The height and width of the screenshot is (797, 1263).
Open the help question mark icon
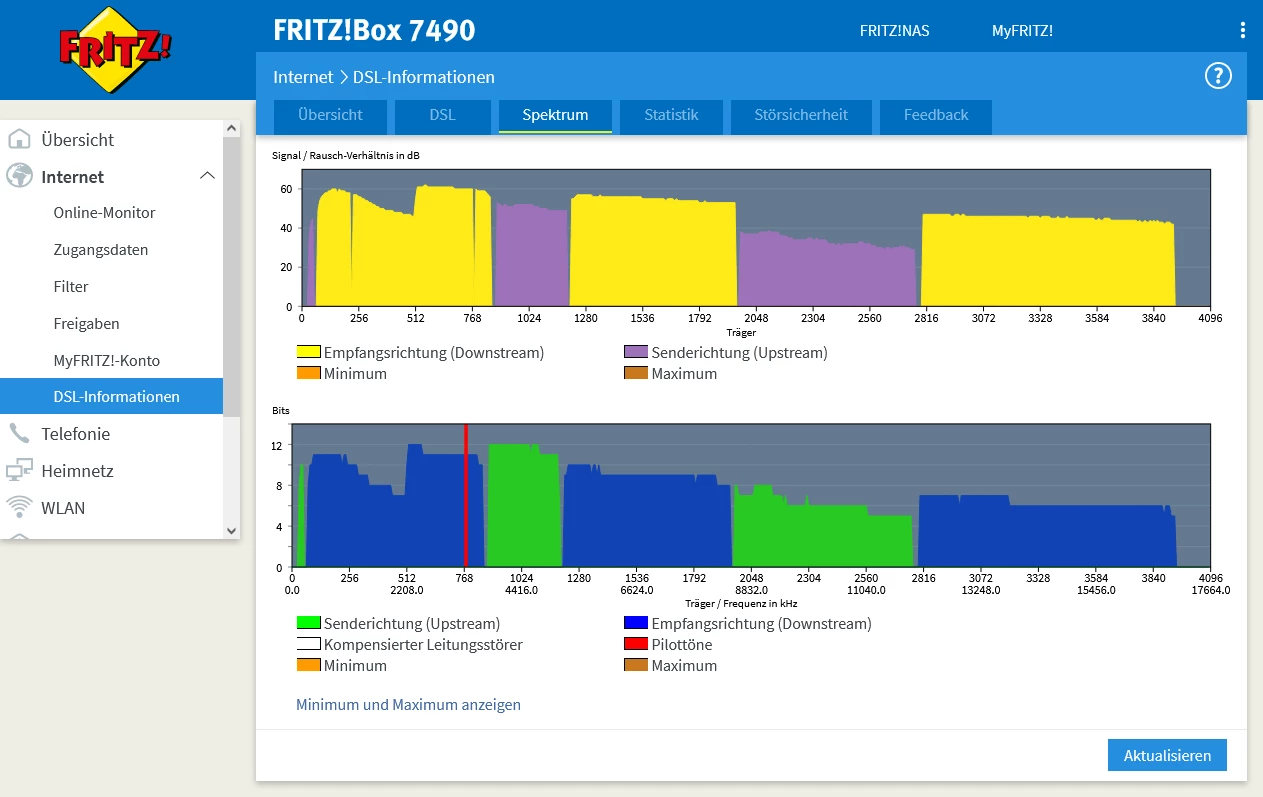click(1217, 76)
